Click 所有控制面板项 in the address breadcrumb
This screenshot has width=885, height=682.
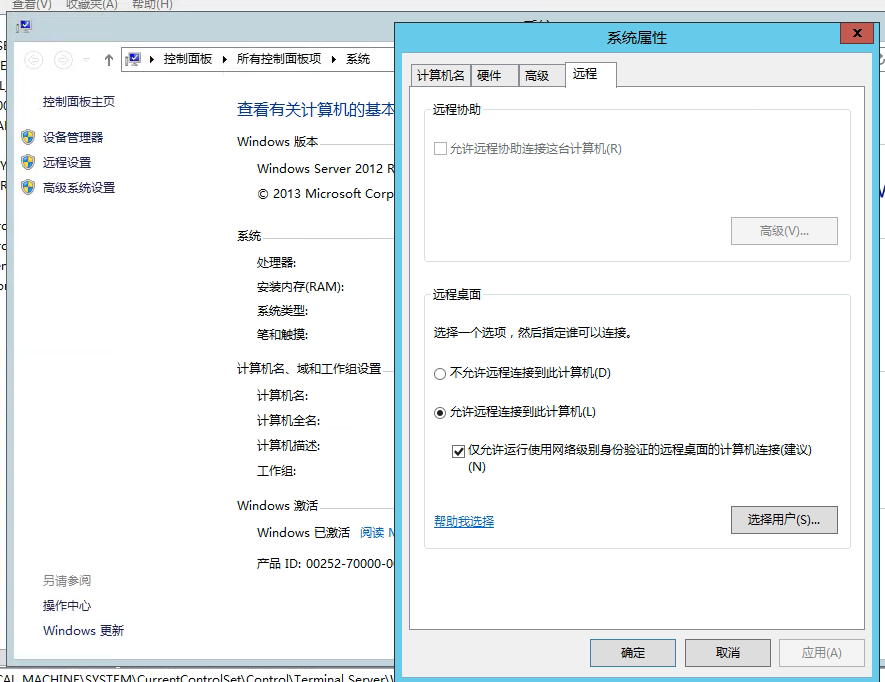click(x=279, y=59)
